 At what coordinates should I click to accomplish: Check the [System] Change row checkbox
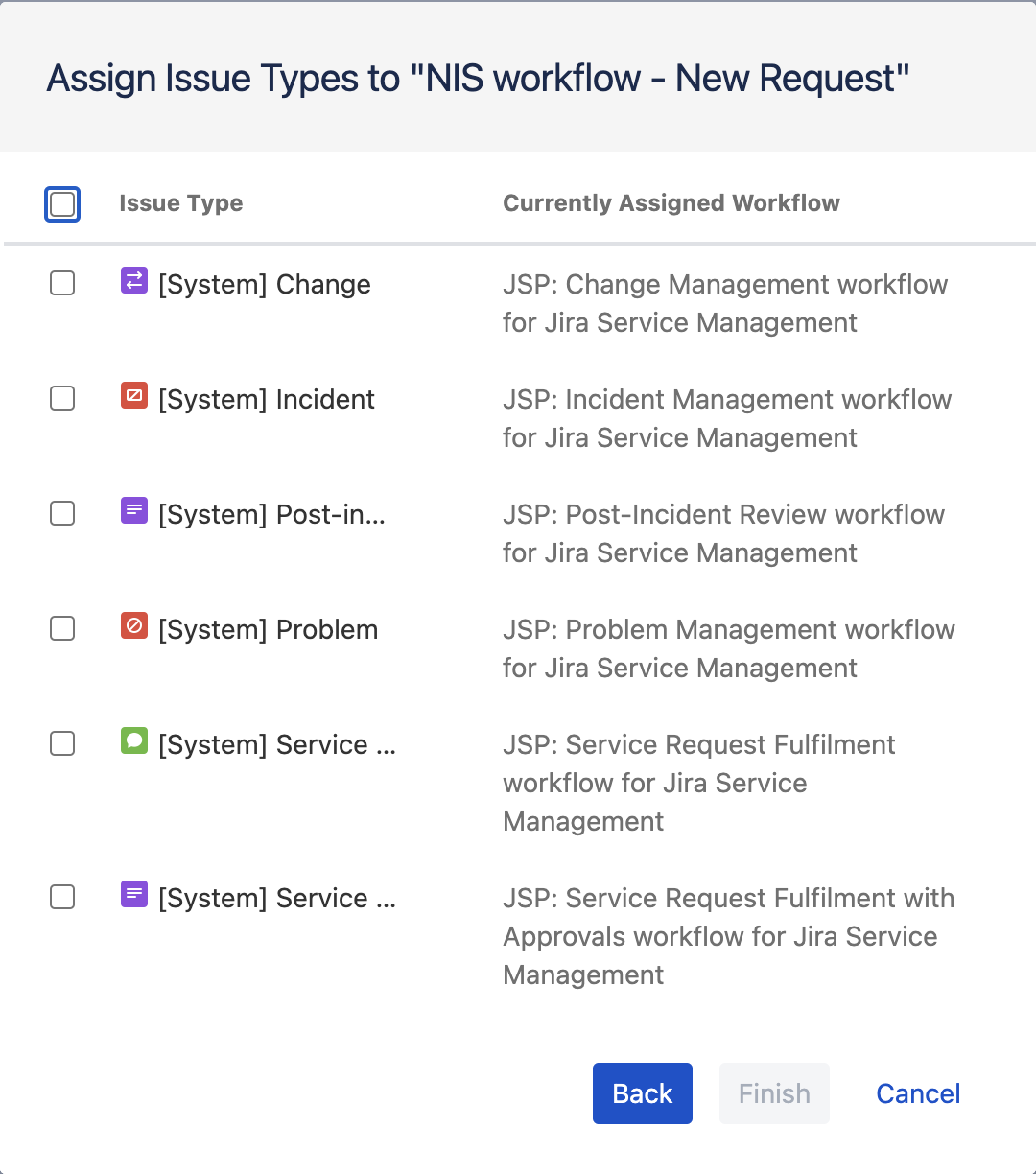61,282
